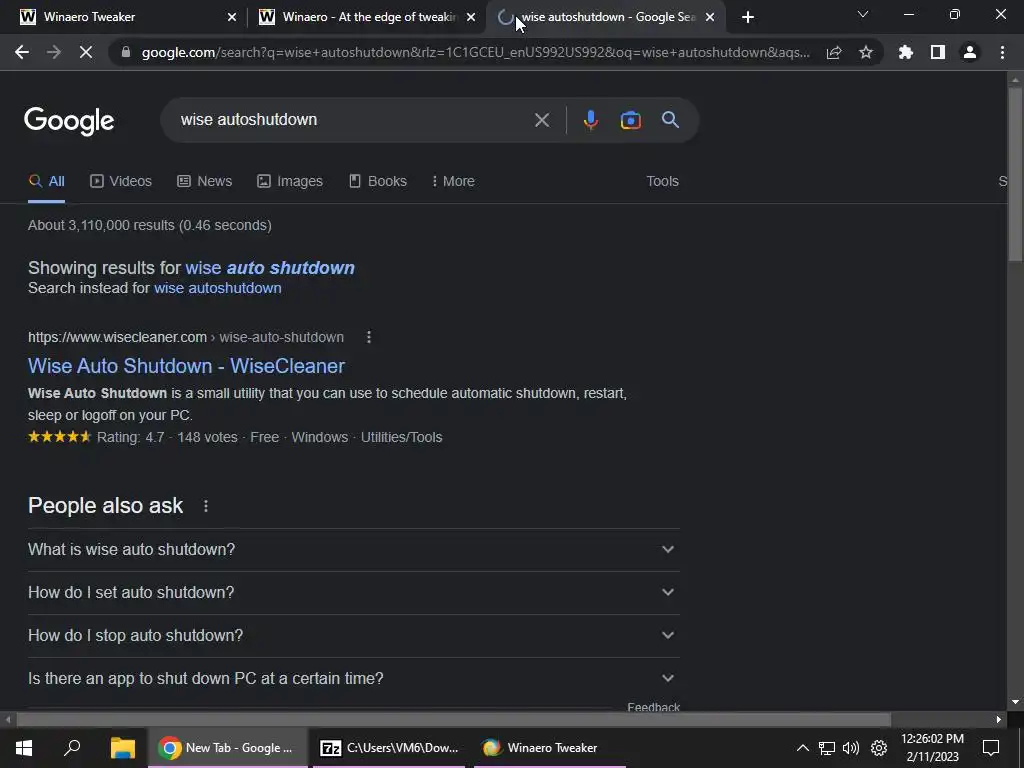This screenshot has height=768, width=1024.
Task: Share this page from address bar
Action: [x=834, y=52]
